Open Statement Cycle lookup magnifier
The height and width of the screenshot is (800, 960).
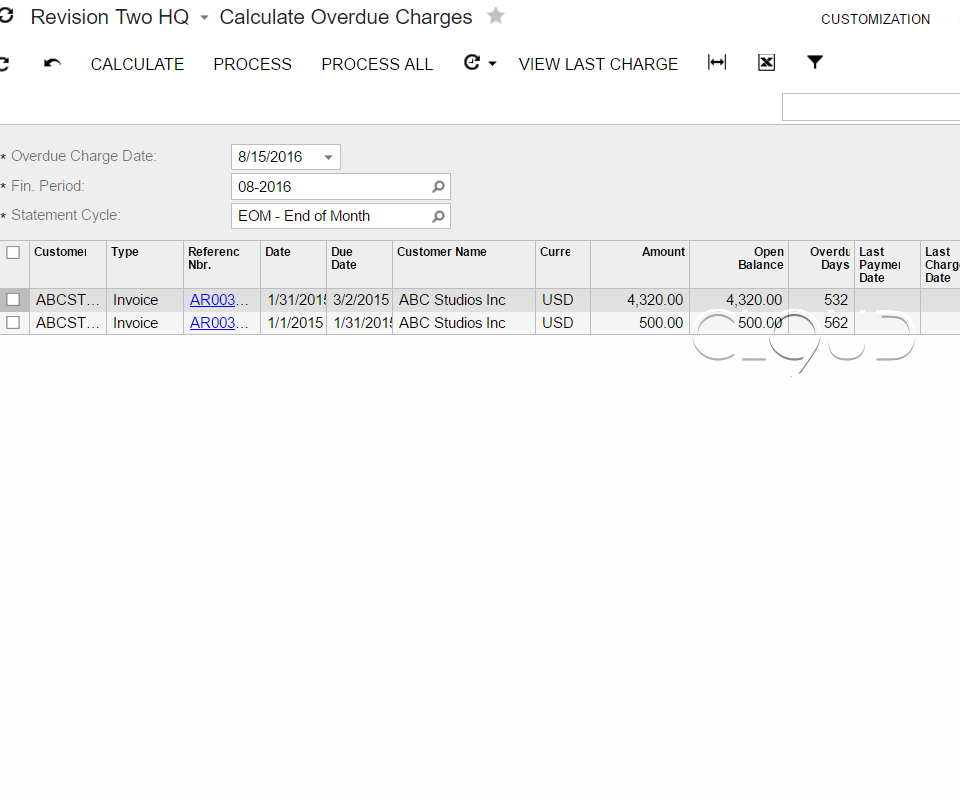click(x=438, y=216)
